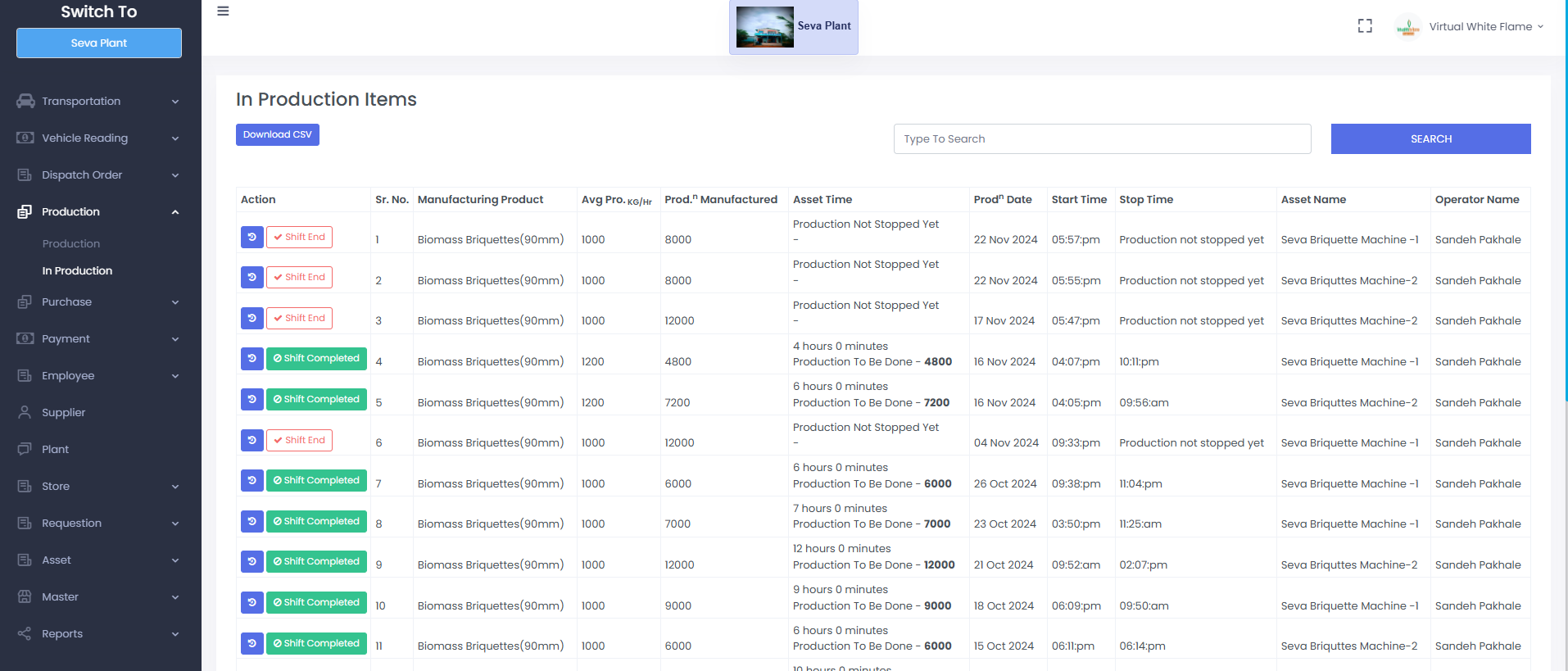Click the Type To Search field
The image size is (1568, 671).
(x=1102, y=138)
